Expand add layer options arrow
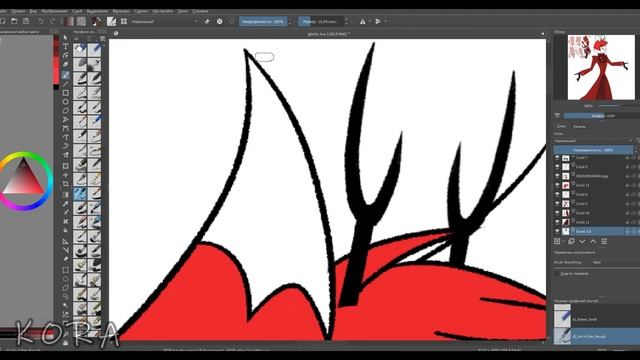640x360 pixels. tap(563, 241)
